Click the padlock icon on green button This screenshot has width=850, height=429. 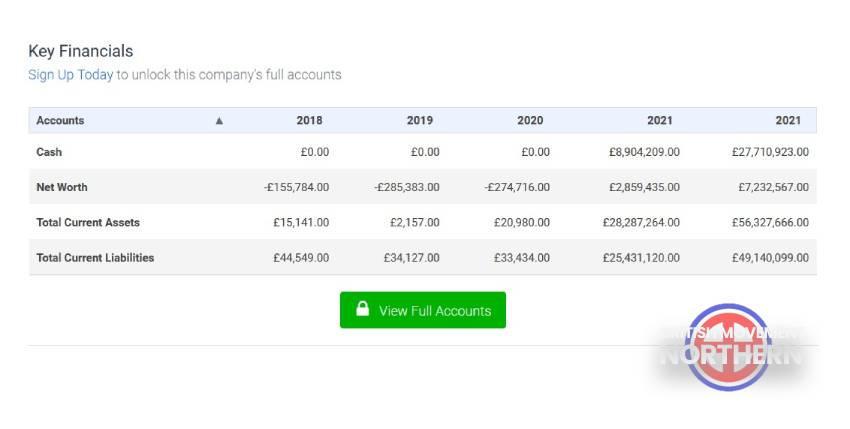(363, 309)
